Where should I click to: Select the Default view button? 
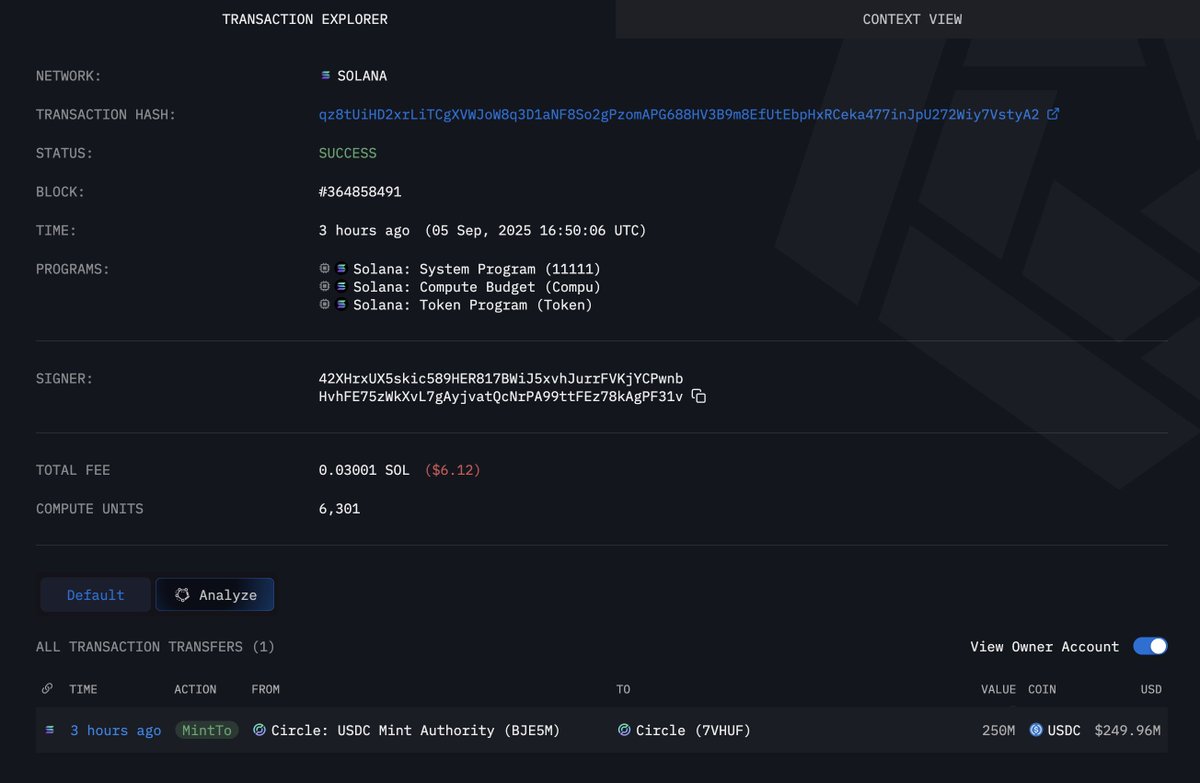click(x=96, y=595)
